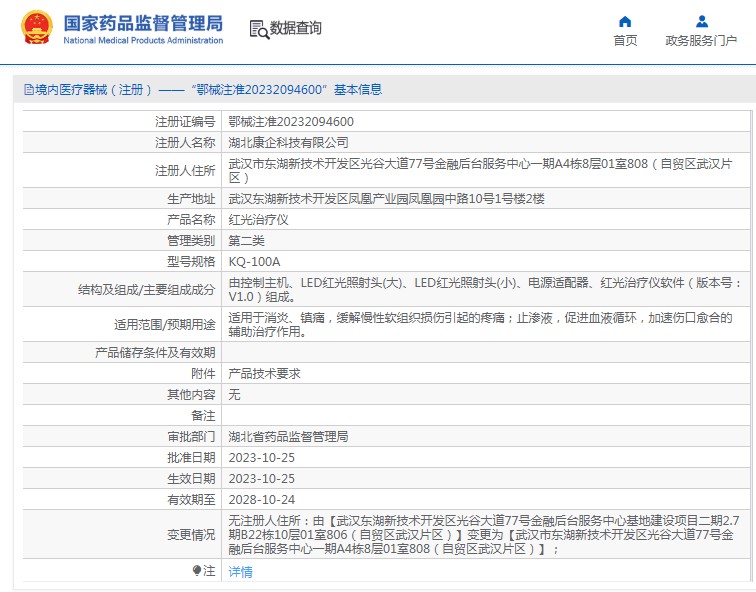The width and height of the screenshot is (756, 592).
Task: Select attachment value 产品技术要求
Action: tap(264, 374)
